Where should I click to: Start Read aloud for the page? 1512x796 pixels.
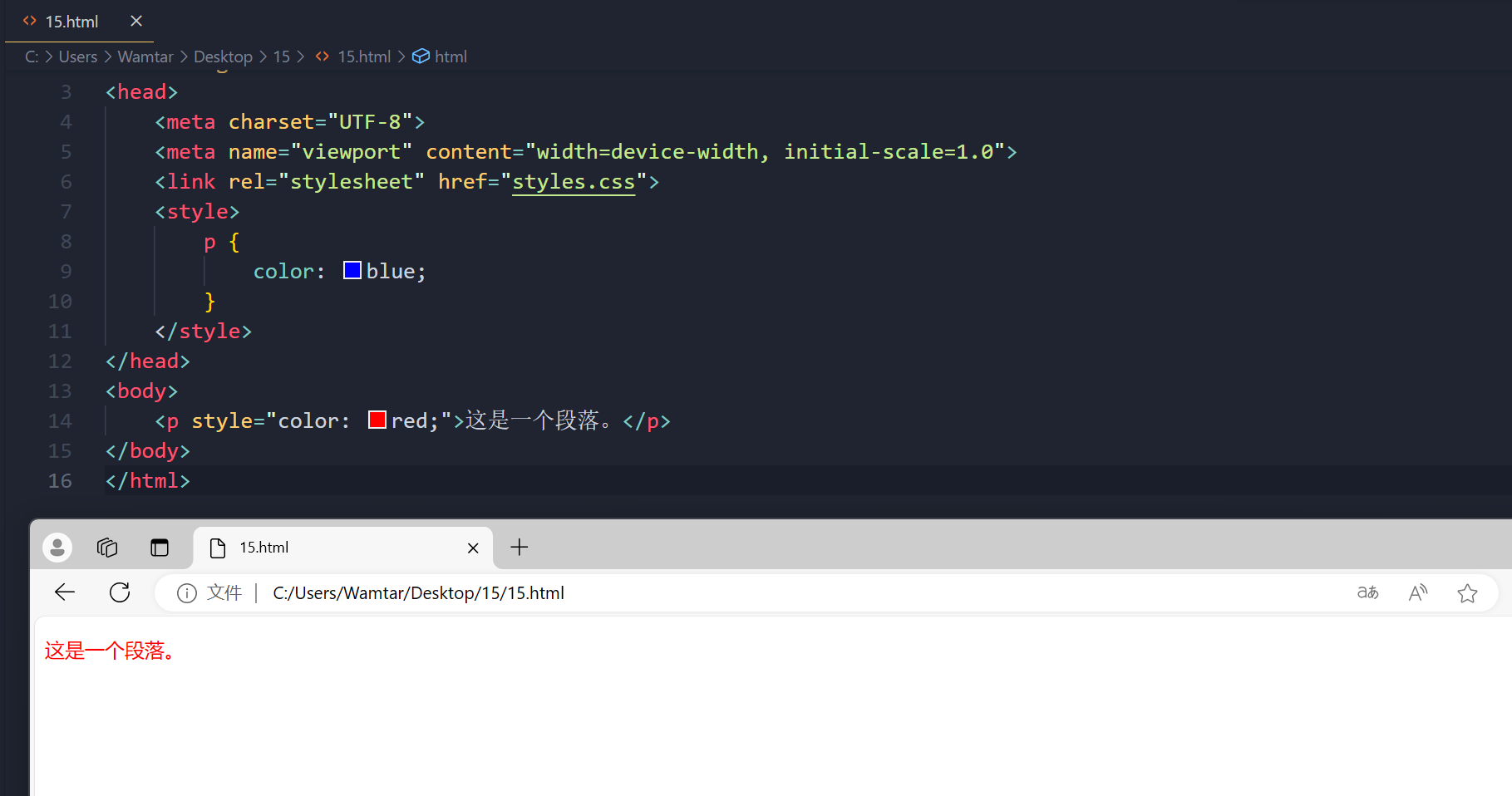(1418, 592)
